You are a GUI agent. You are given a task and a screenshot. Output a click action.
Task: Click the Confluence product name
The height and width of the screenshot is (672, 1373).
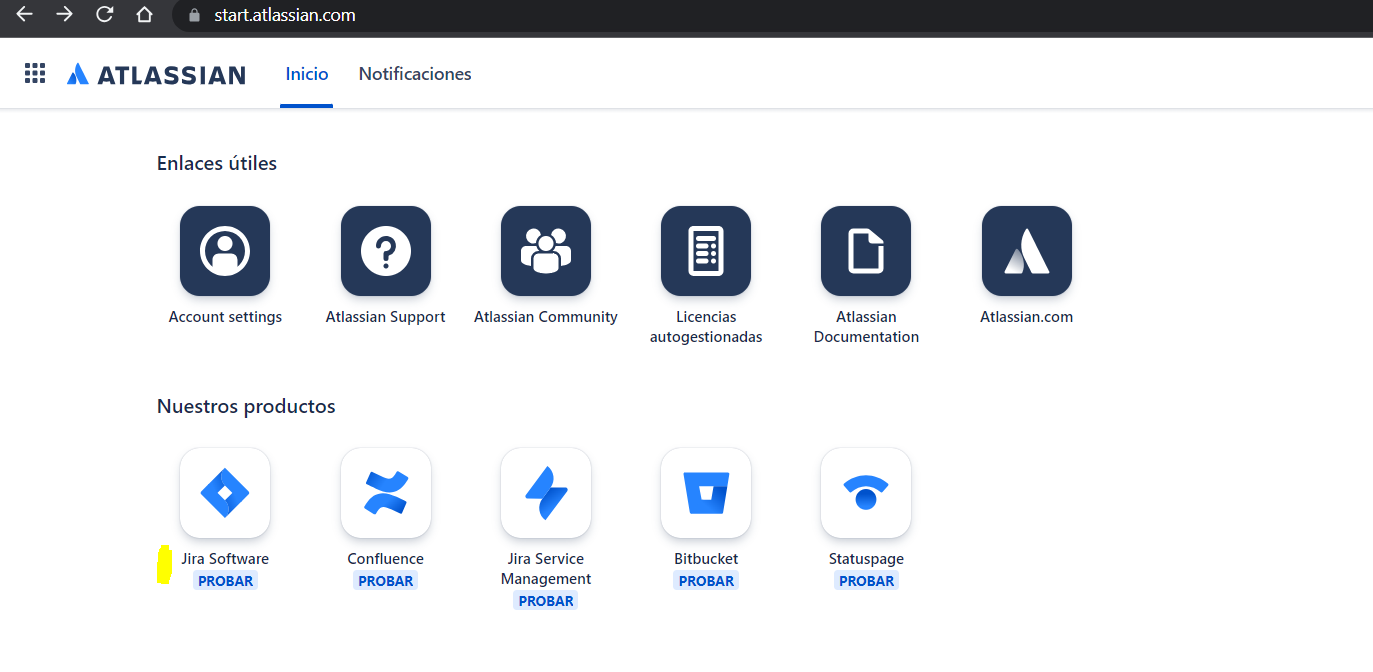(x=386, y=559)
